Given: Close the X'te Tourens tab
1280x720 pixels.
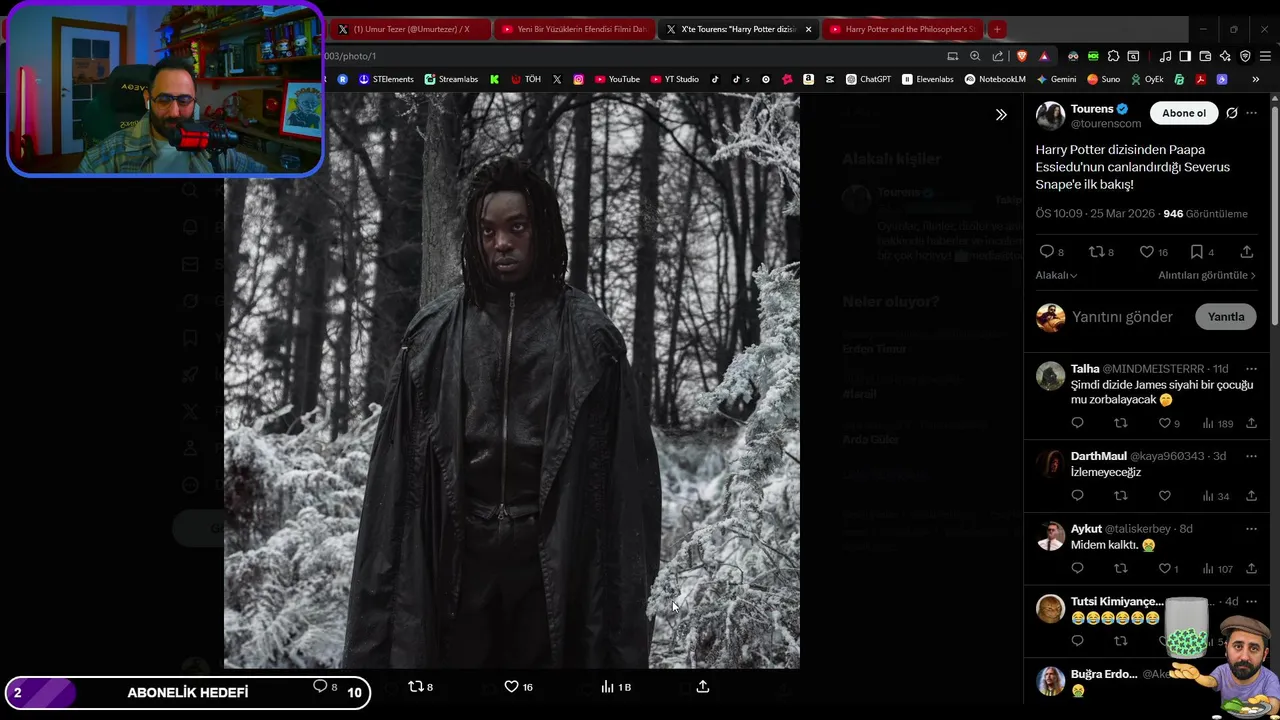Looking at the screenshot, I should click(808, 29).
